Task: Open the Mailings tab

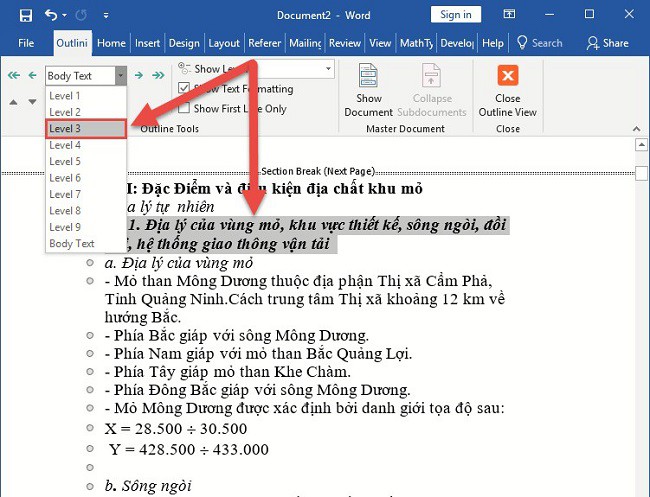Action: pos(305,43)
